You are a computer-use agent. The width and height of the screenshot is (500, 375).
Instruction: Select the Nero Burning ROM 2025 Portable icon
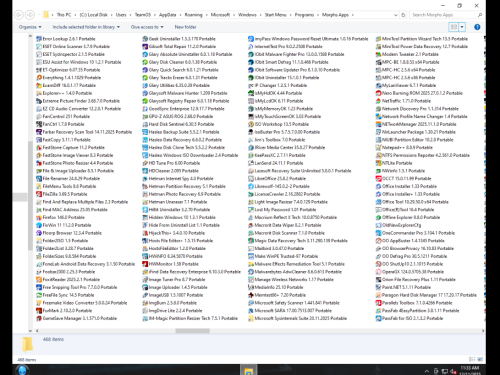[x=378, y=93]
